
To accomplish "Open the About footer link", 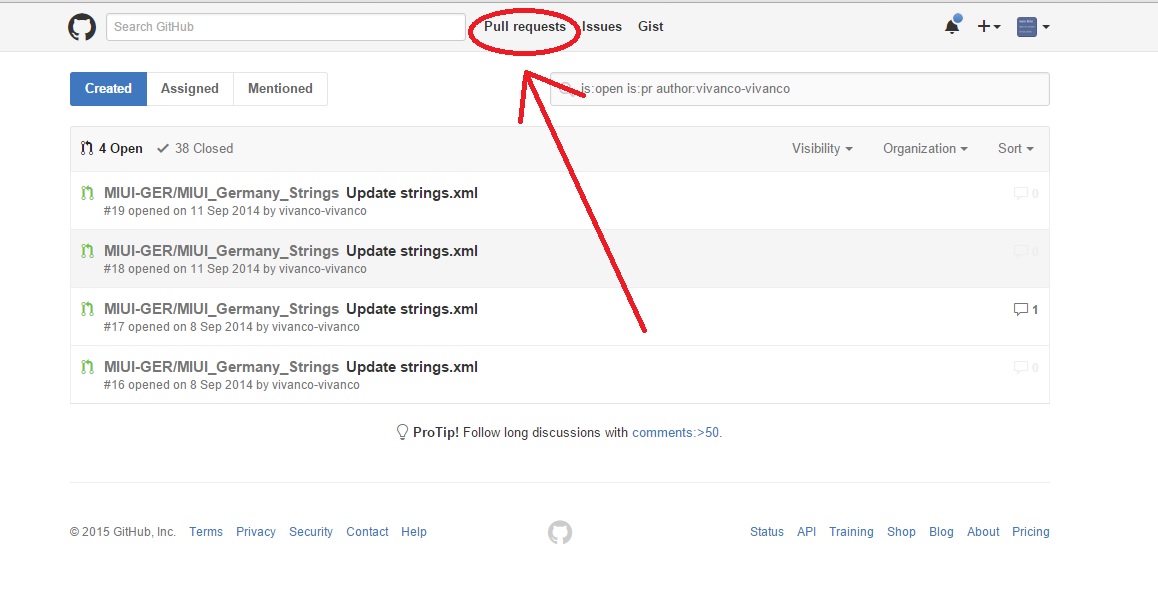I will point(983,532).
